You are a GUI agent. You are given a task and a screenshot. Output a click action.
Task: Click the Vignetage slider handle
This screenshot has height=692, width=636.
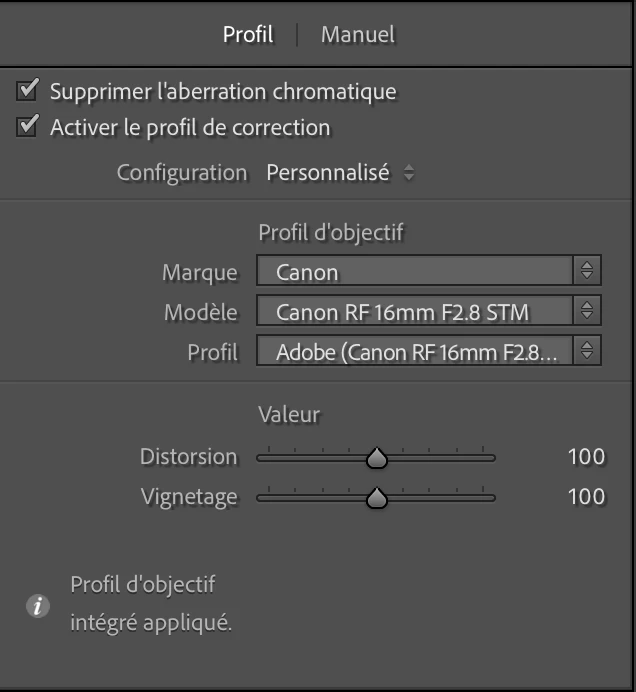click(376, 498)
